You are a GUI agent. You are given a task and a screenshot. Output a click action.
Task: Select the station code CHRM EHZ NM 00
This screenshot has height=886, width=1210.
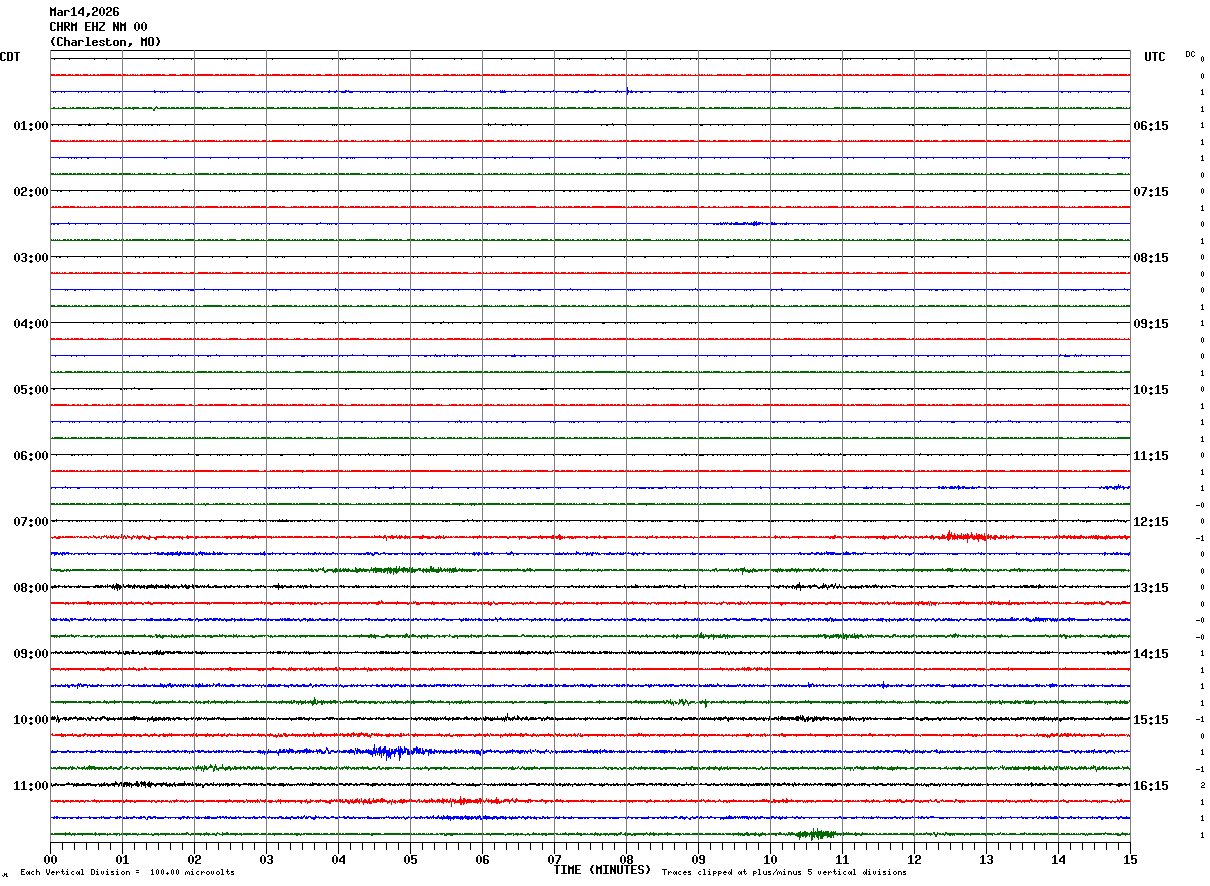(x=98, y=27)
